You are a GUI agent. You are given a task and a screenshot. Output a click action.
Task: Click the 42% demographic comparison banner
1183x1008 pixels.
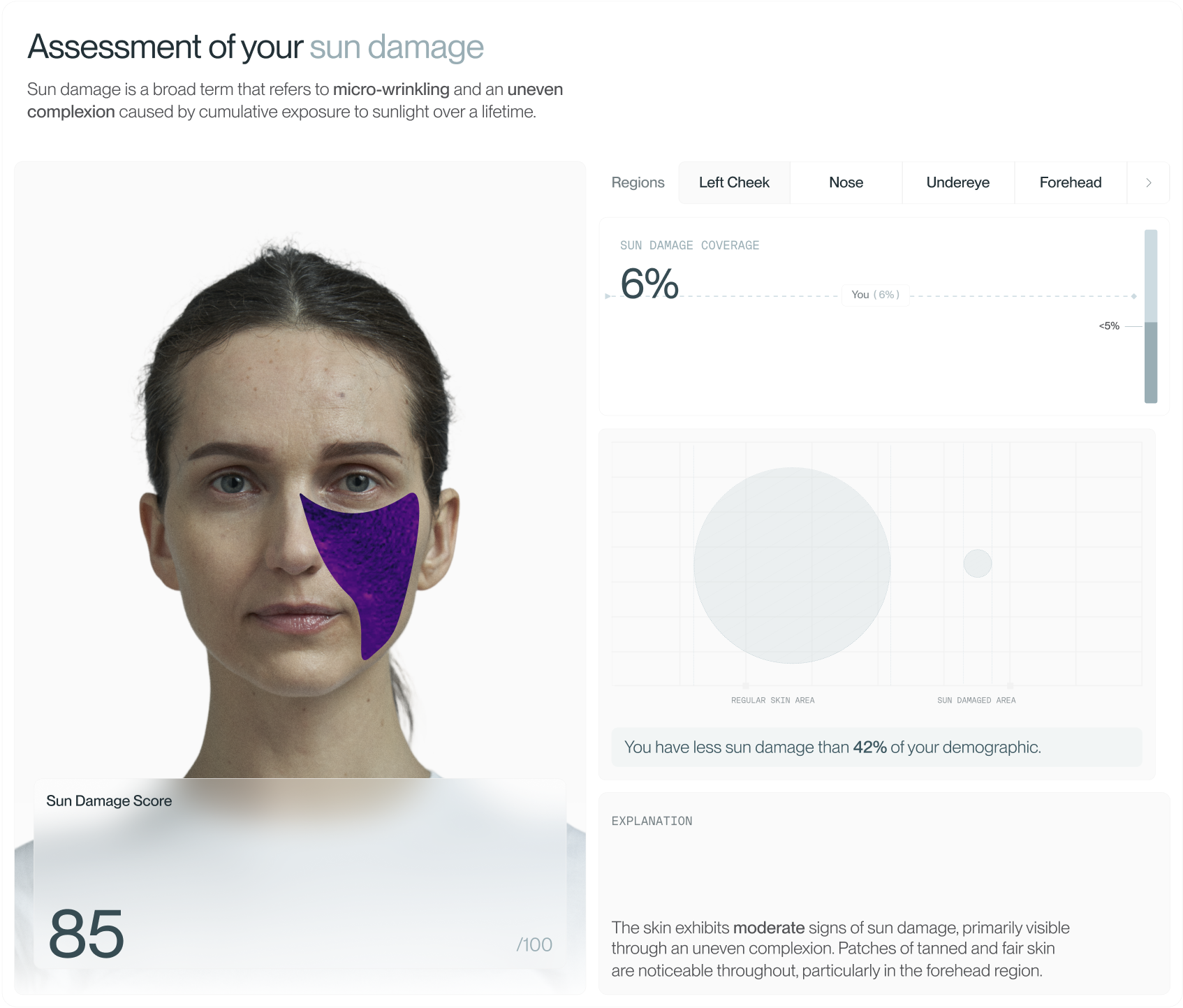click(x=876, y=747)
